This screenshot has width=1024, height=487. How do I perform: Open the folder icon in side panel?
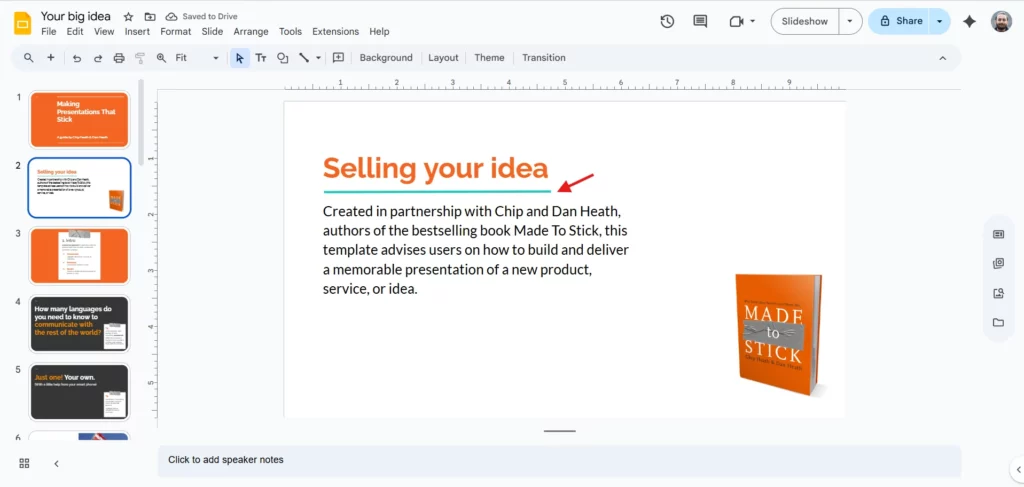(x=998, y=322)
